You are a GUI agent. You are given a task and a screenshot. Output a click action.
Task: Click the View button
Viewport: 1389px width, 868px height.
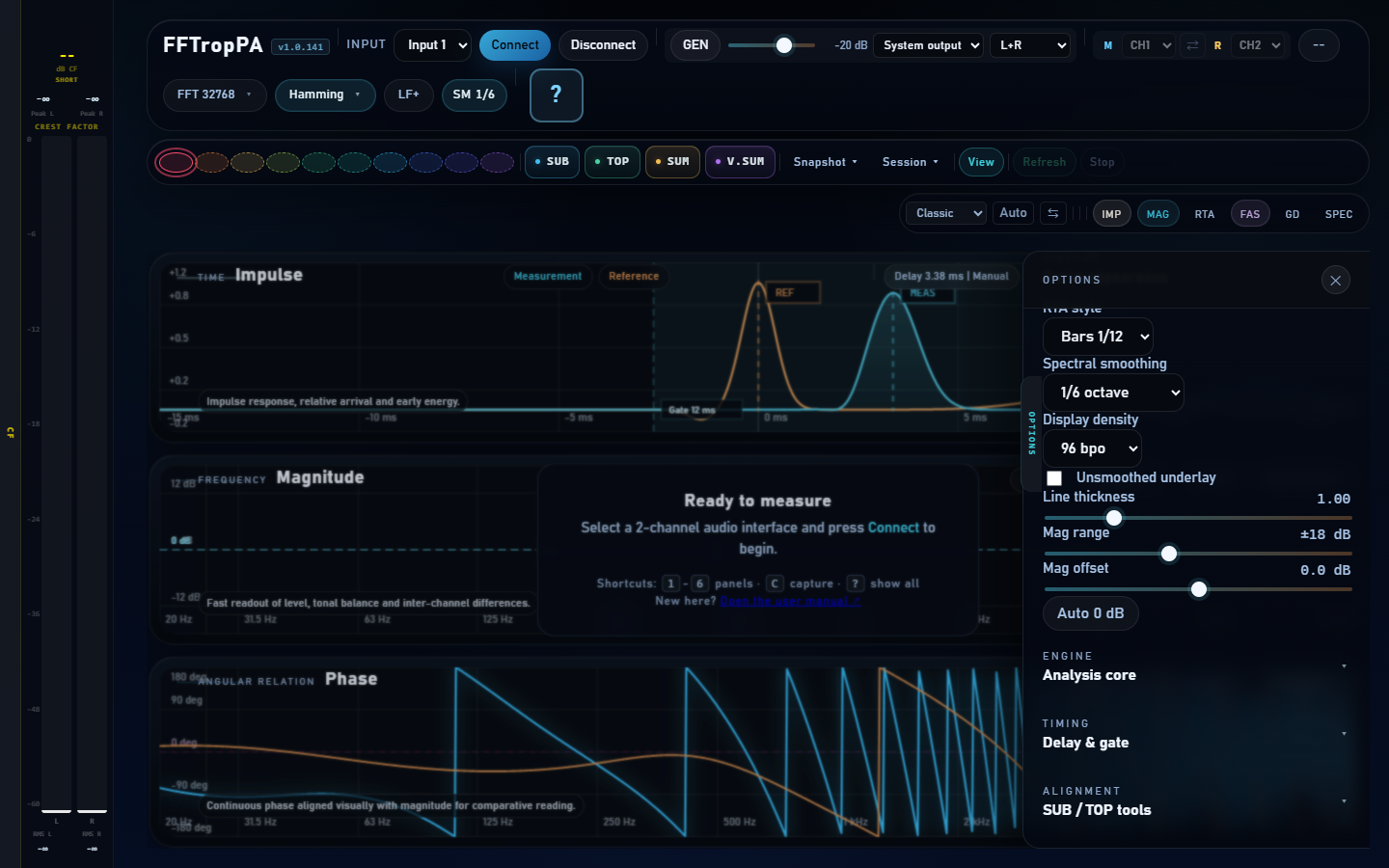(x=981, y=162)
